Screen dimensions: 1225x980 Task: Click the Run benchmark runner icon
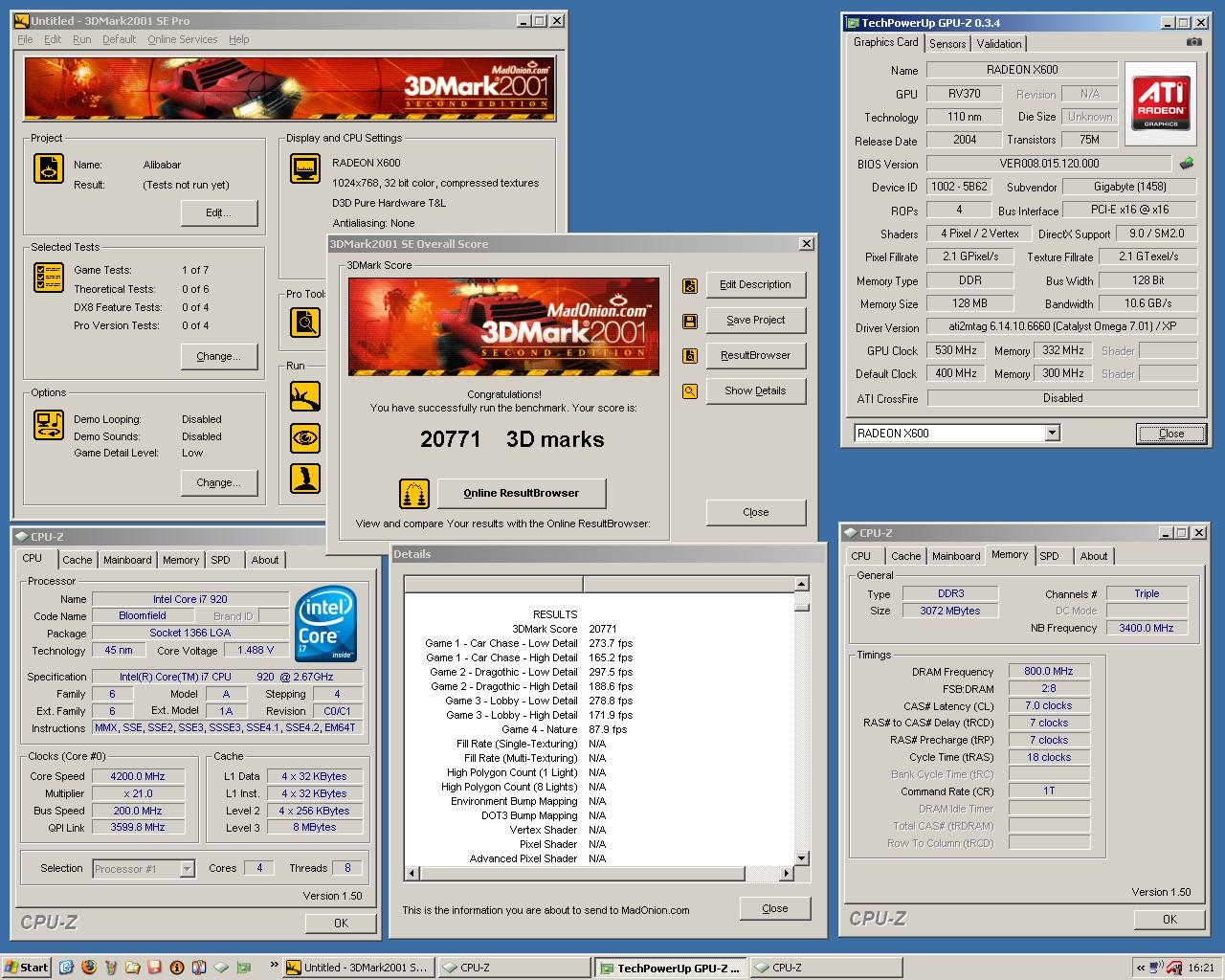pos(305,395)
